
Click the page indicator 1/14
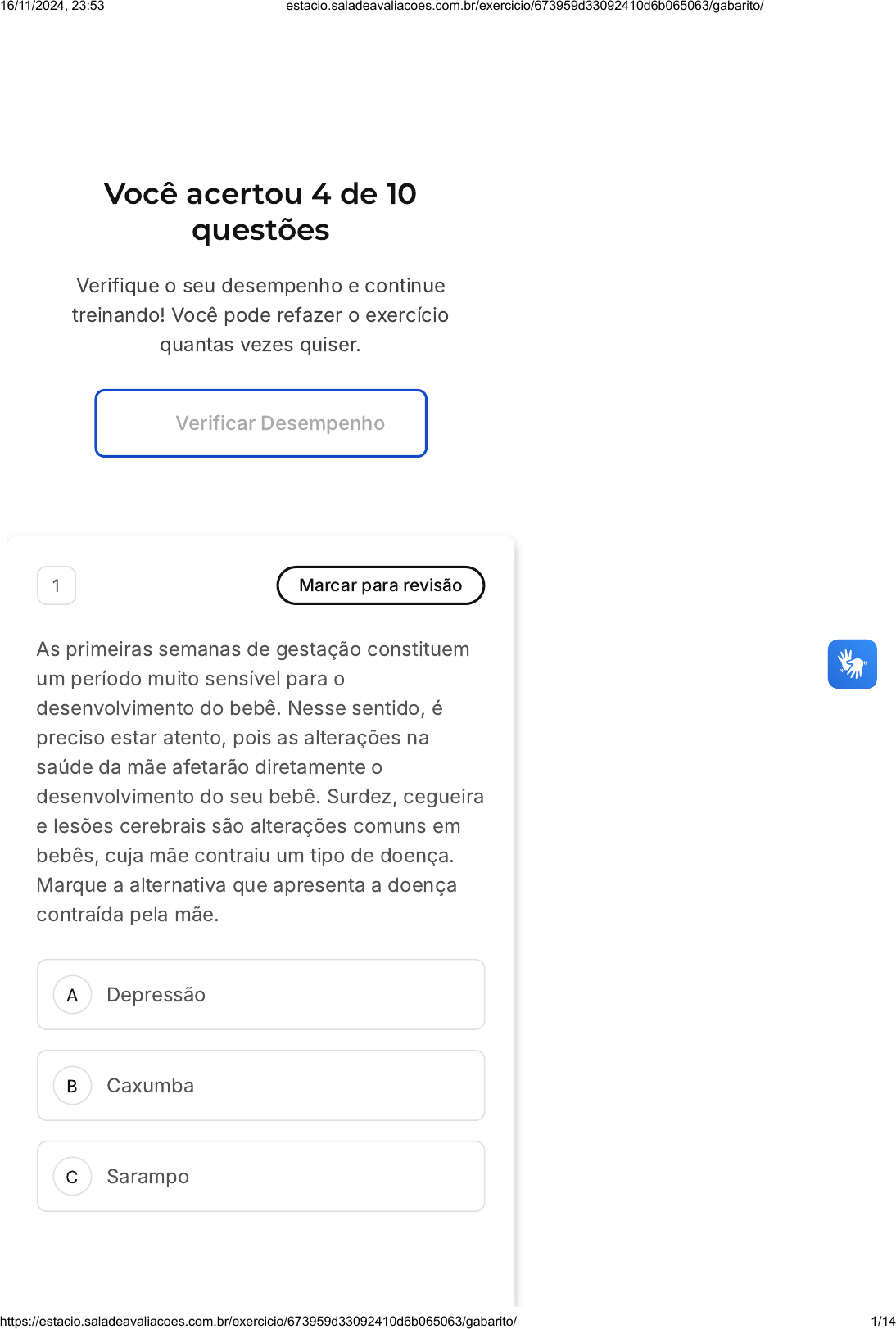point(883,1321)
